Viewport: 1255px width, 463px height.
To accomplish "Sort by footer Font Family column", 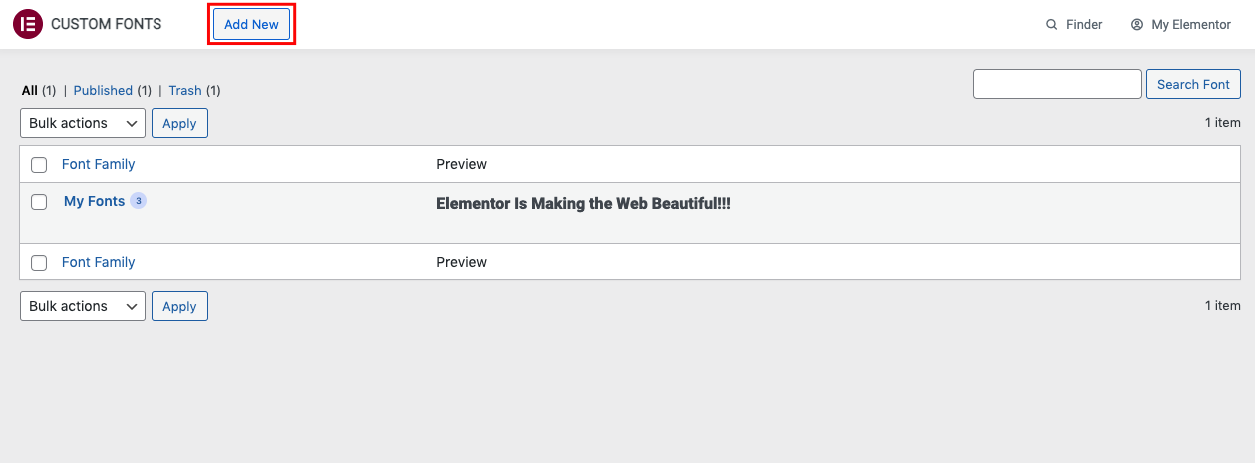I will point(98,262).
